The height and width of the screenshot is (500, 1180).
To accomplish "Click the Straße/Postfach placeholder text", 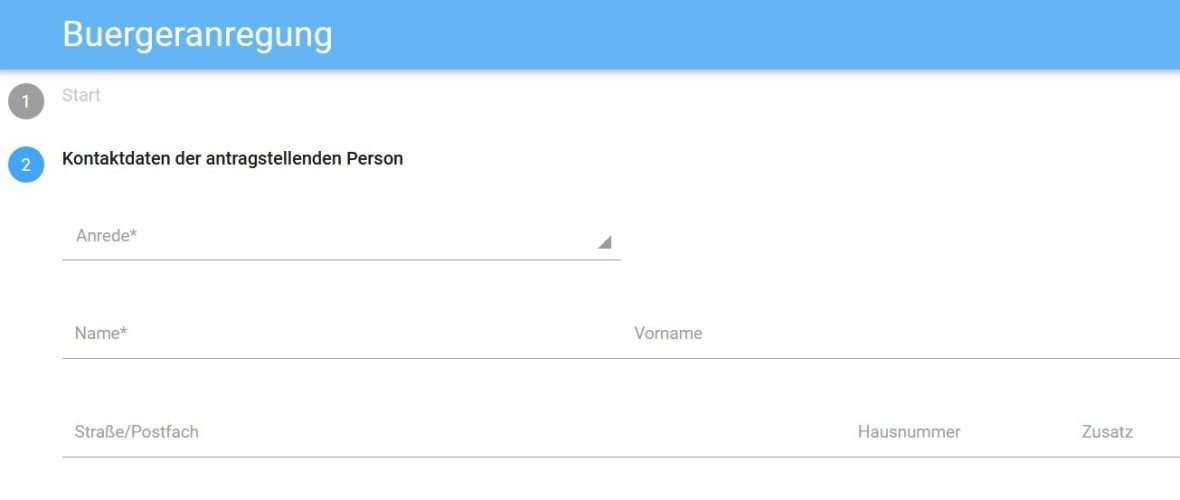I will pos(136,432).
